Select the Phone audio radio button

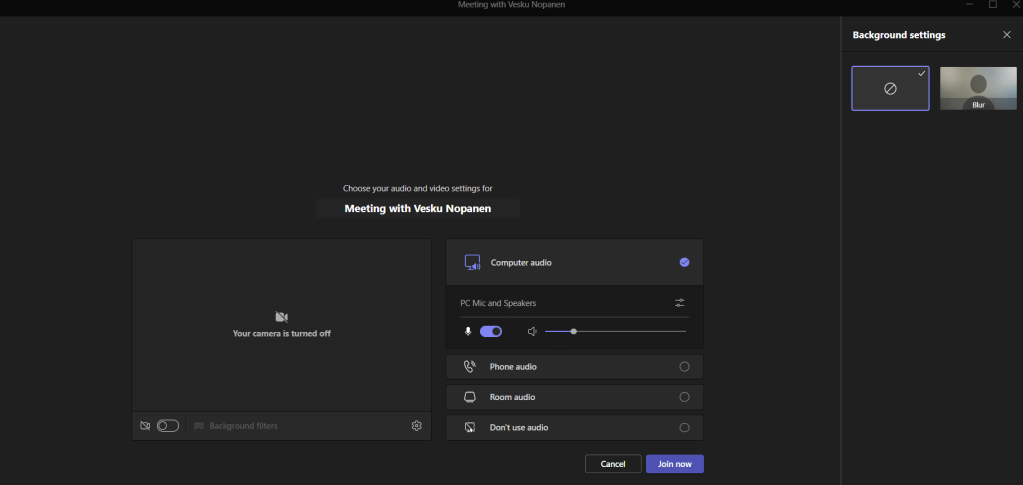[684, 367]
